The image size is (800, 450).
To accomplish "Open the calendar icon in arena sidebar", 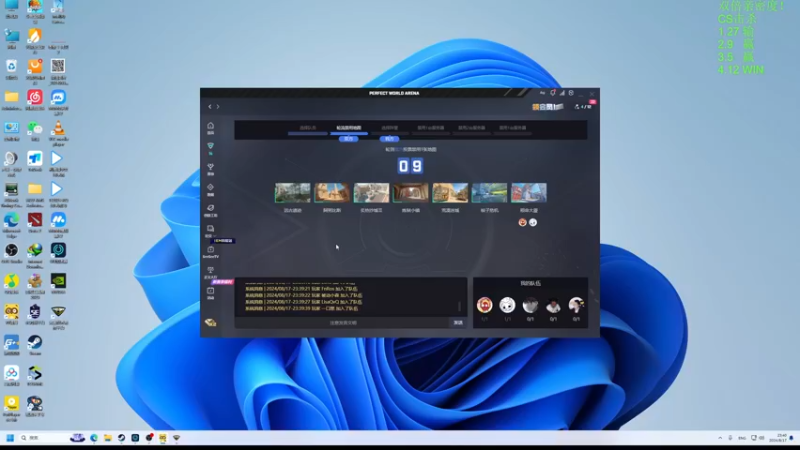I will tap(210, 290).
